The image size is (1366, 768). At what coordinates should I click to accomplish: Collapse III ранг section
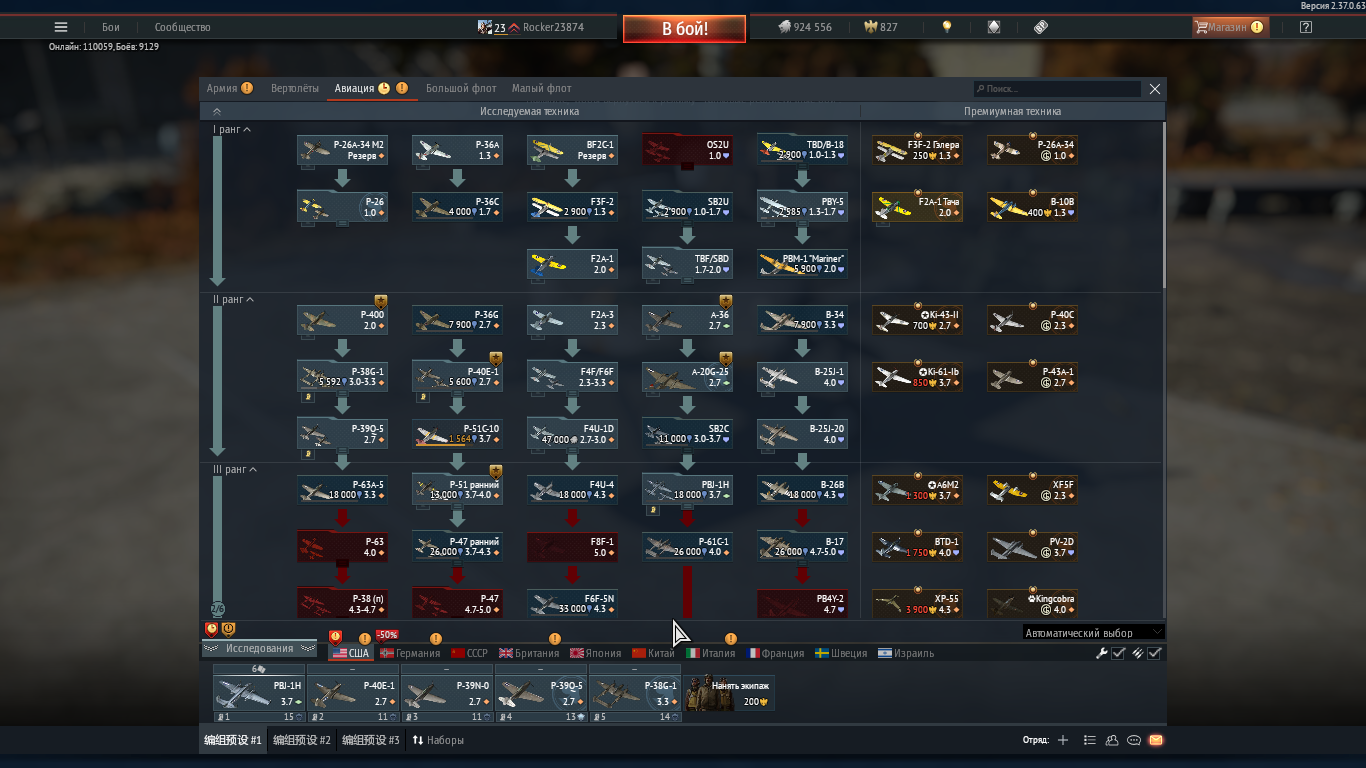click(235, 470)
